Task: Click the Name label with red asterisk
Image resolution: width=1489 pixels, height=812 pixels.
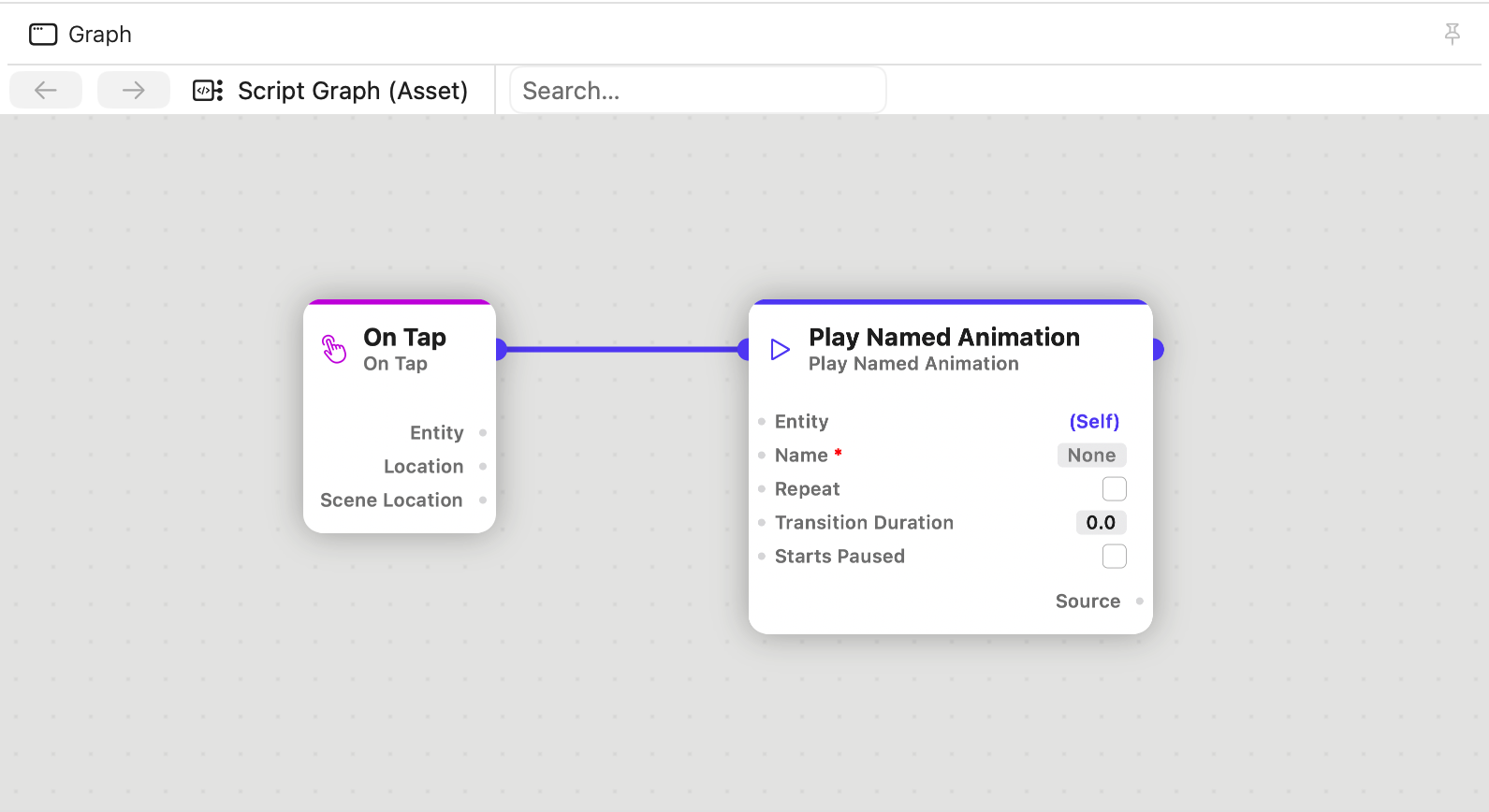Action: point(809,456)
